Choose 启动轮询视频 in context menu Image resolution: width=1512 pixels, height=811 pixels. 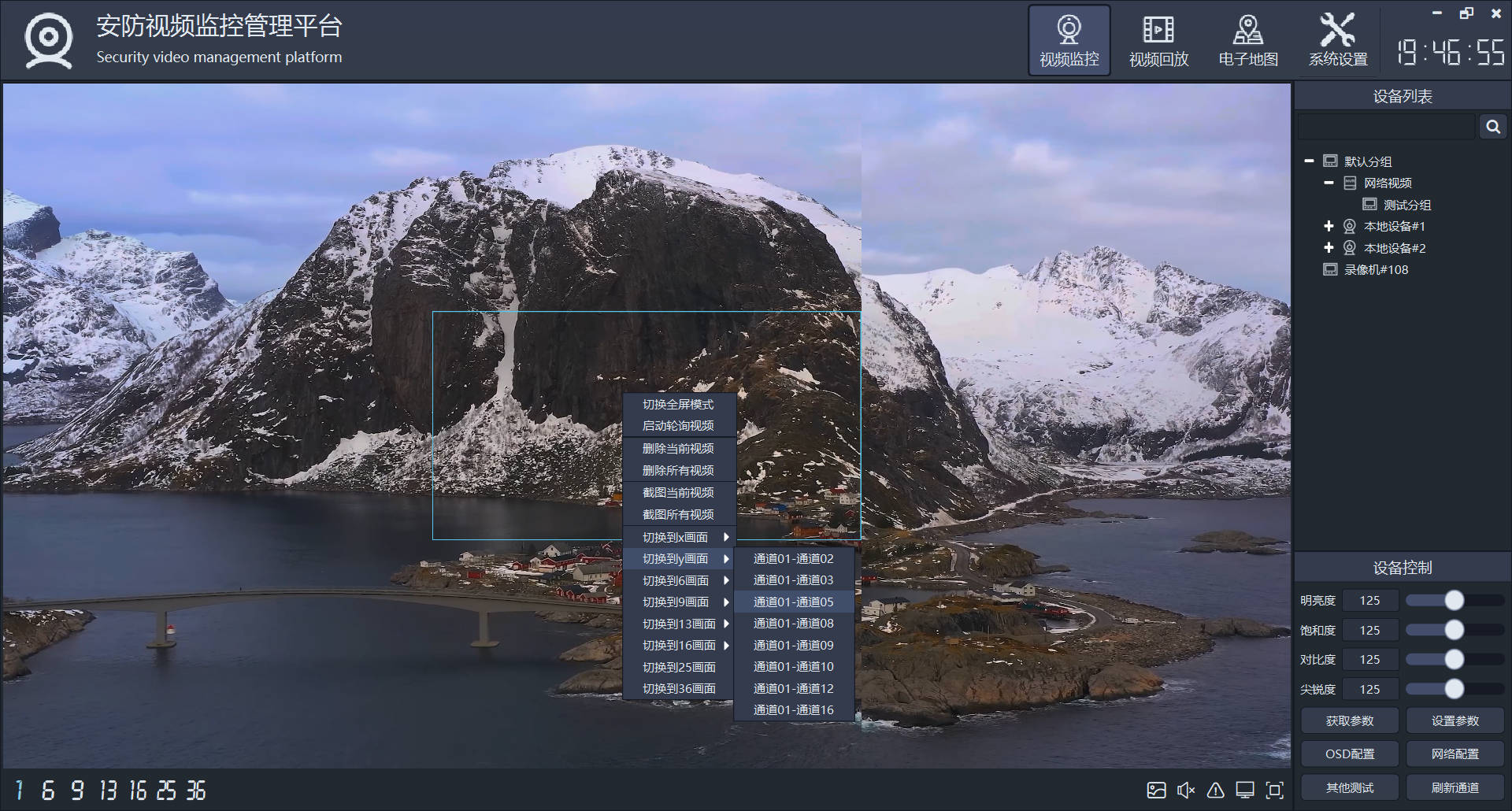click(679, 425)
